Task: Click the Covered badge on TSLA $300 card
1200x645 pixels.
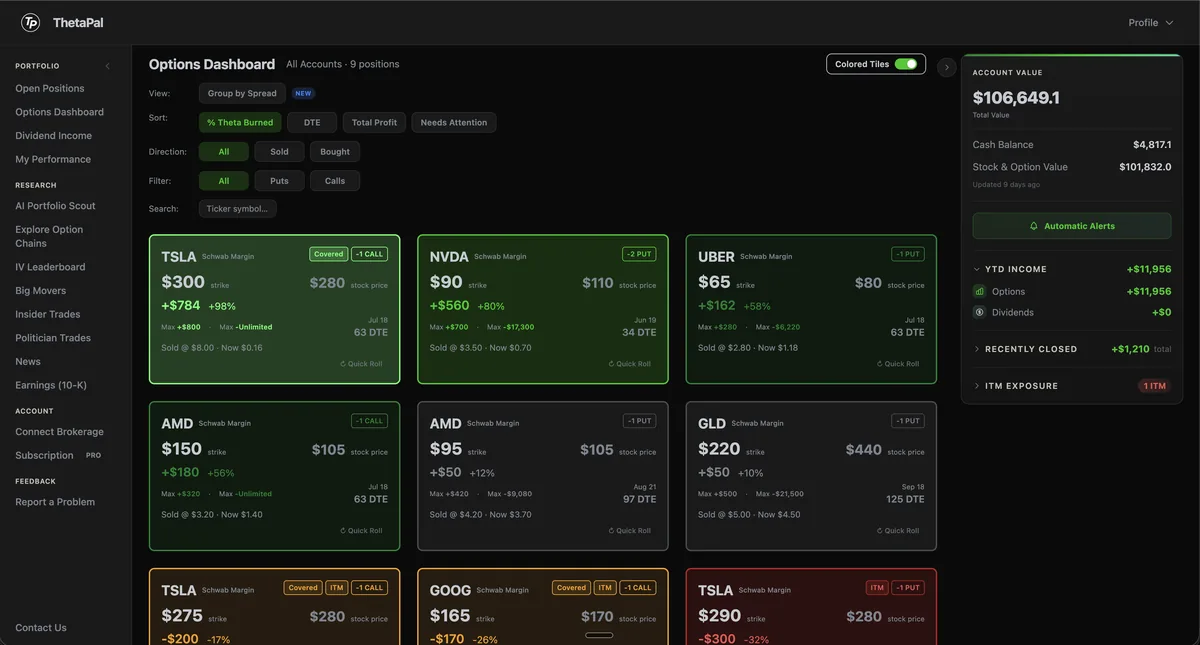Action: coord(328,254)
